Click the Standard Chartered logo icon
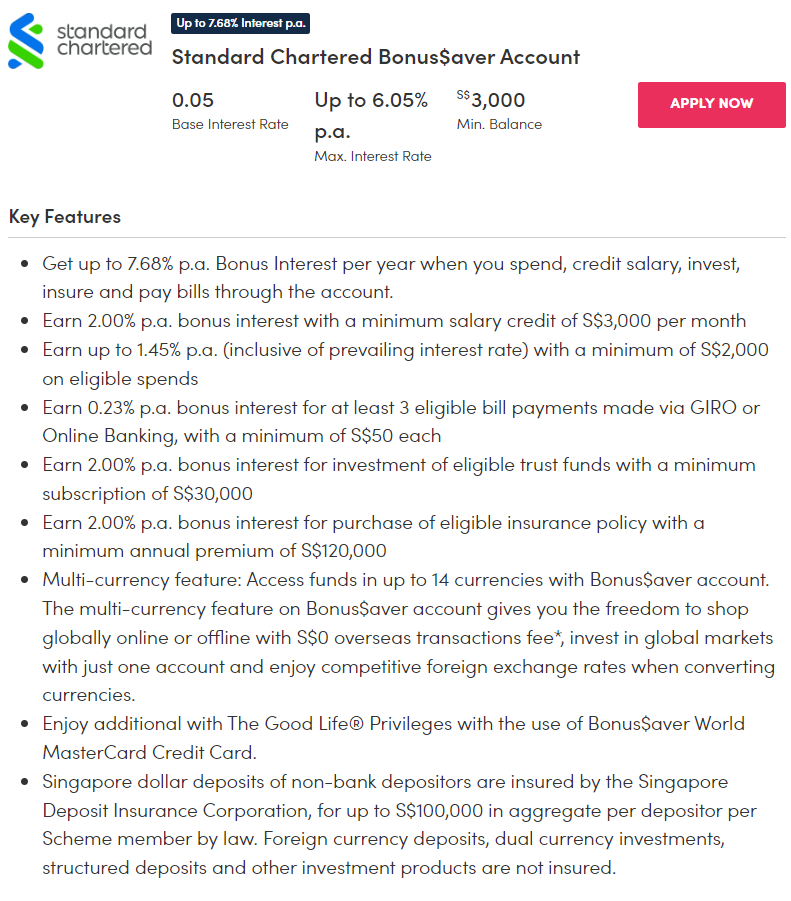 pos(26,40)
